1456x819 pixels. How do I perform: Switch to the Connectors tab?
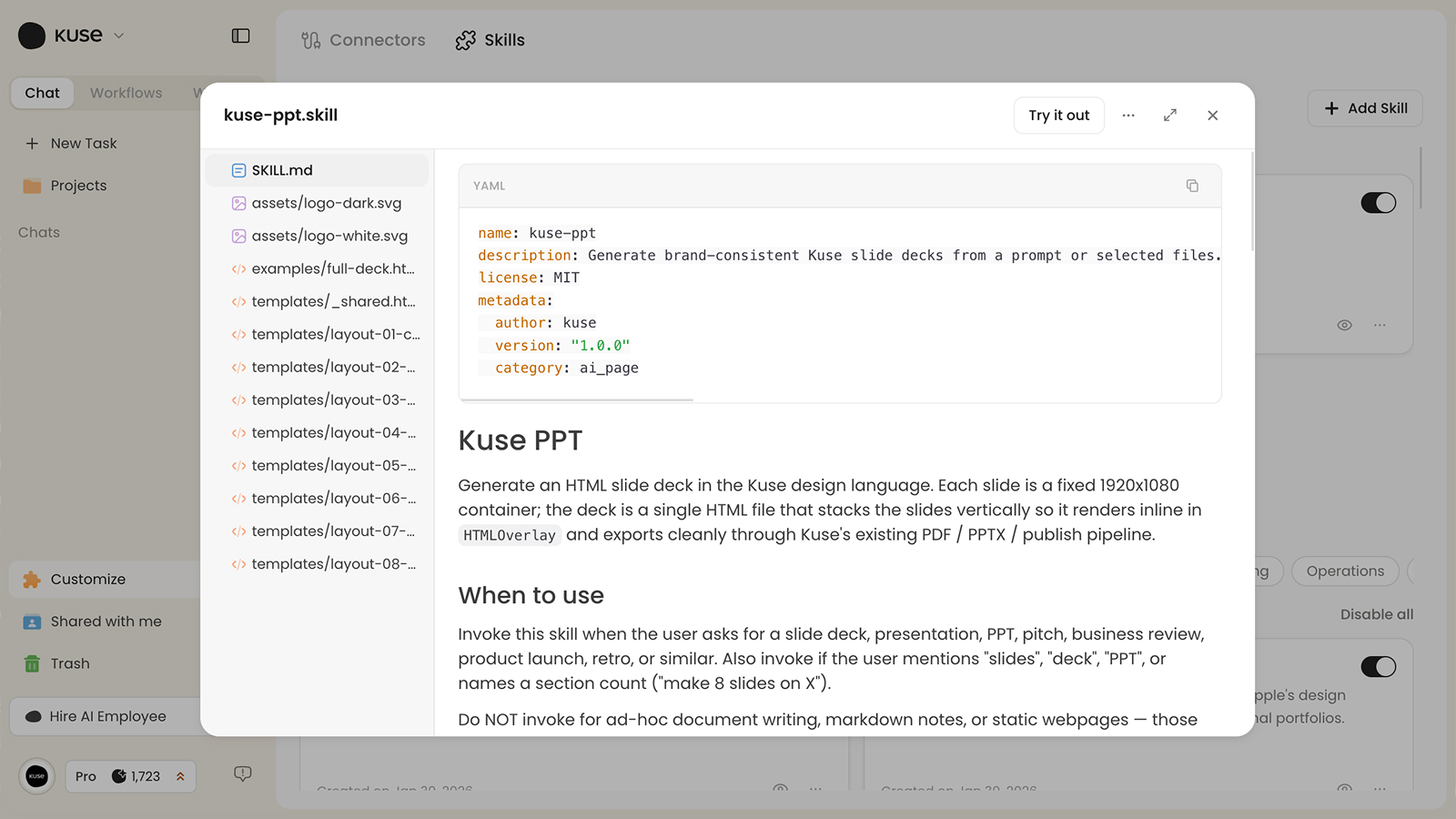pyautogui.click(x=363, y=40)
